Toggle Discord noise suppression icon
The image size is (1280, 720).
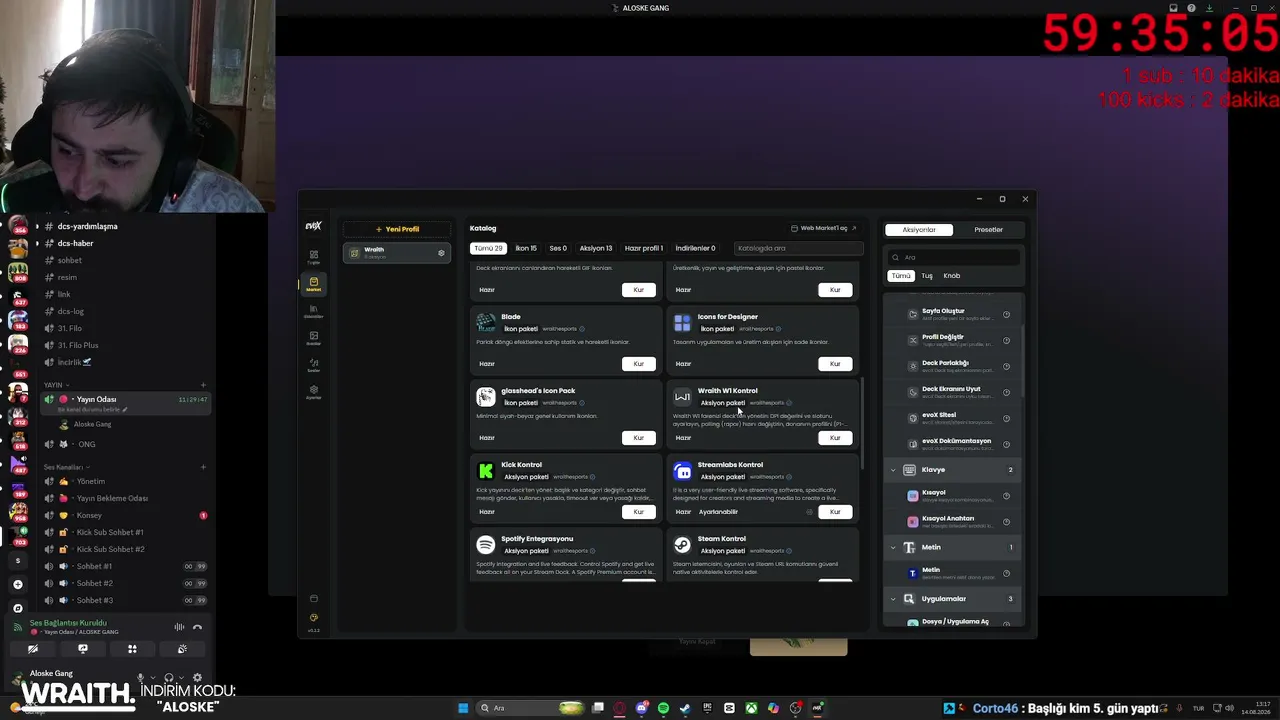[179, 627]
